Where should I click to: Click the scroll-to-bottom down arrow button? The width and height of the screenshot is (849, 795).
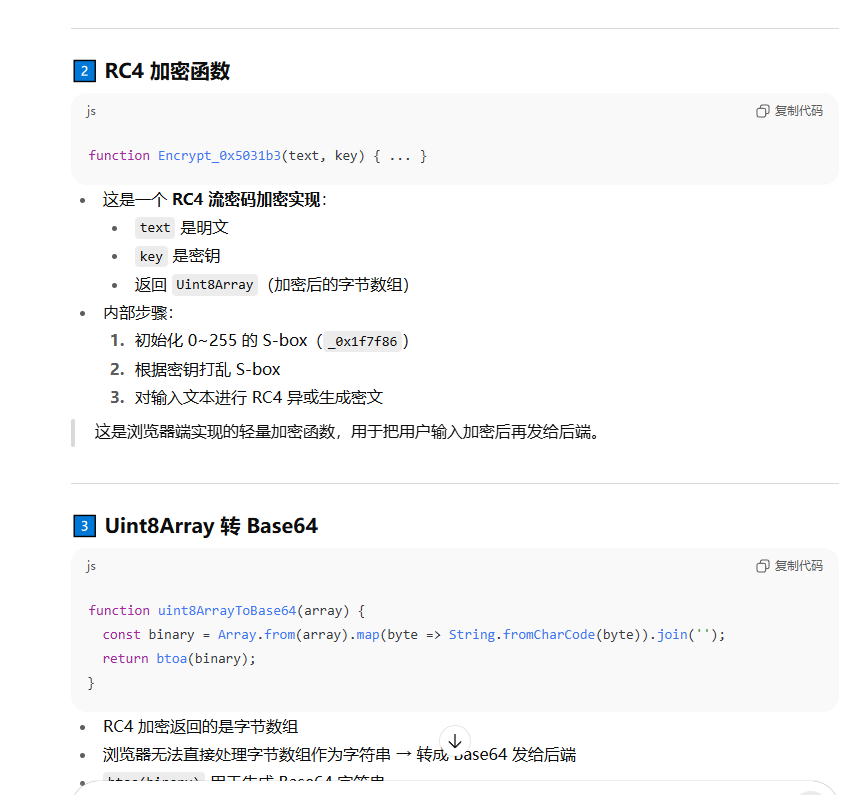[455, 741]
